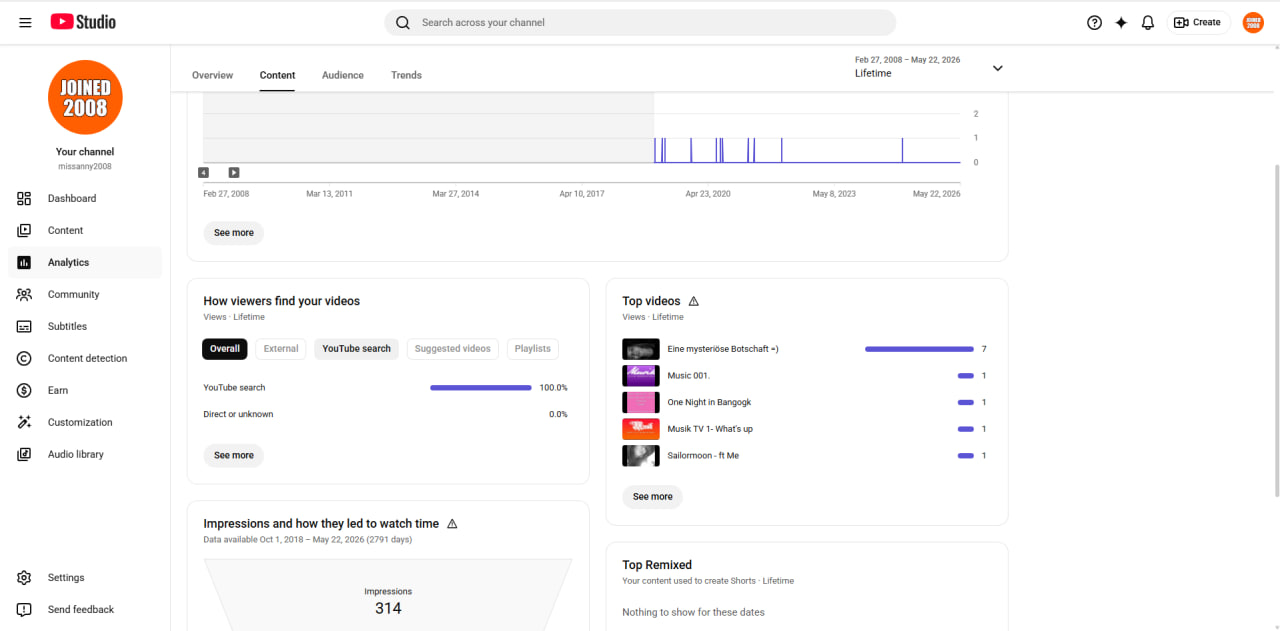The height and width of the screenshot is (631, 1280).
Task: Click the missanny2008 channel handle
Action: click(85, 167)
